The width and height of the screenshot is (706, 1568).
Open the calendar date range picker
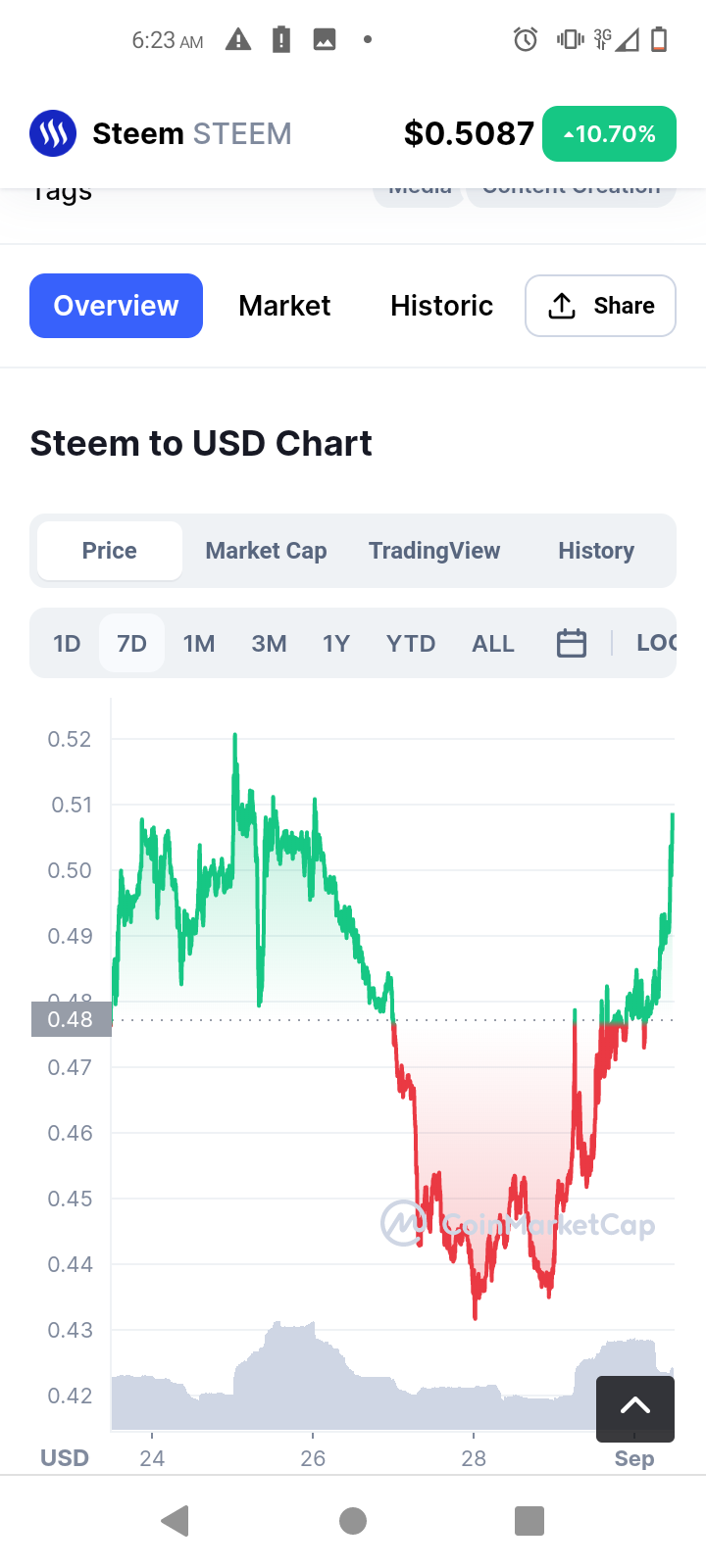571,644
